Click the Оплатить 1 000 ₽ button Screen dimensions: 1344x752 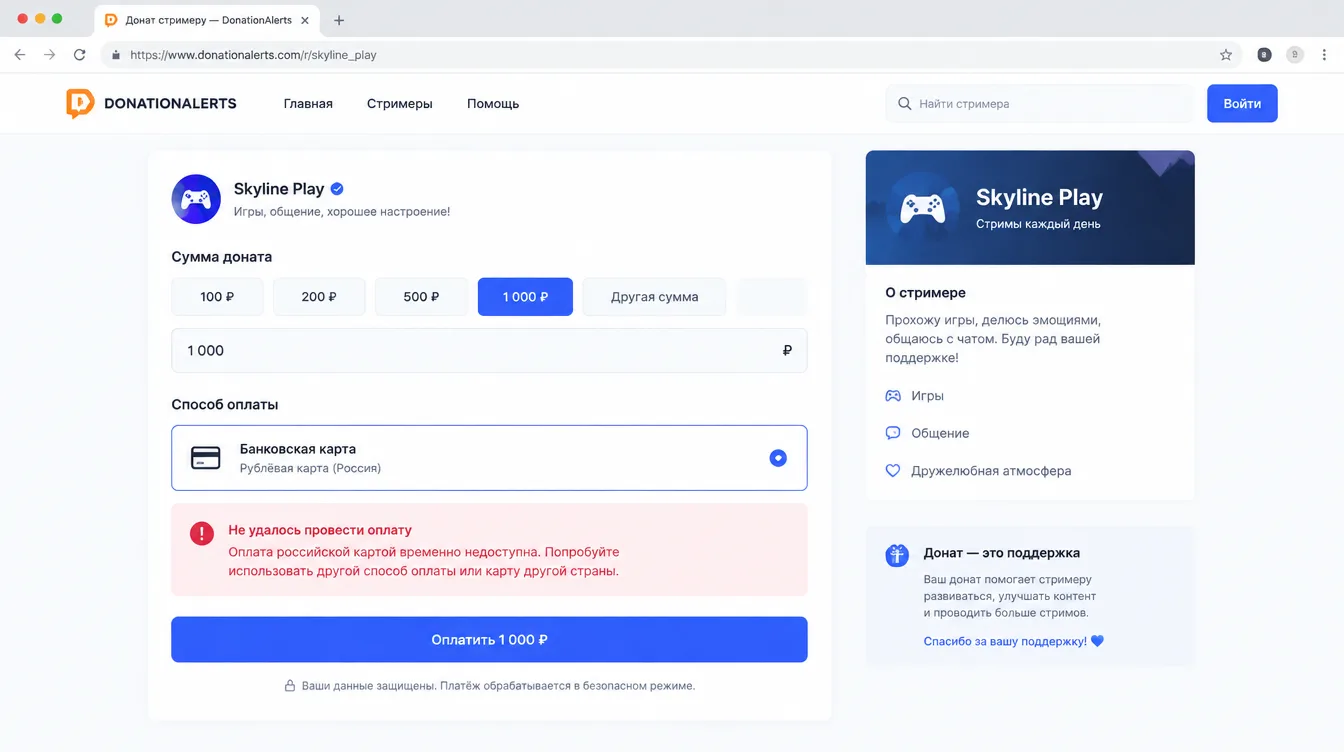(489, 639)
